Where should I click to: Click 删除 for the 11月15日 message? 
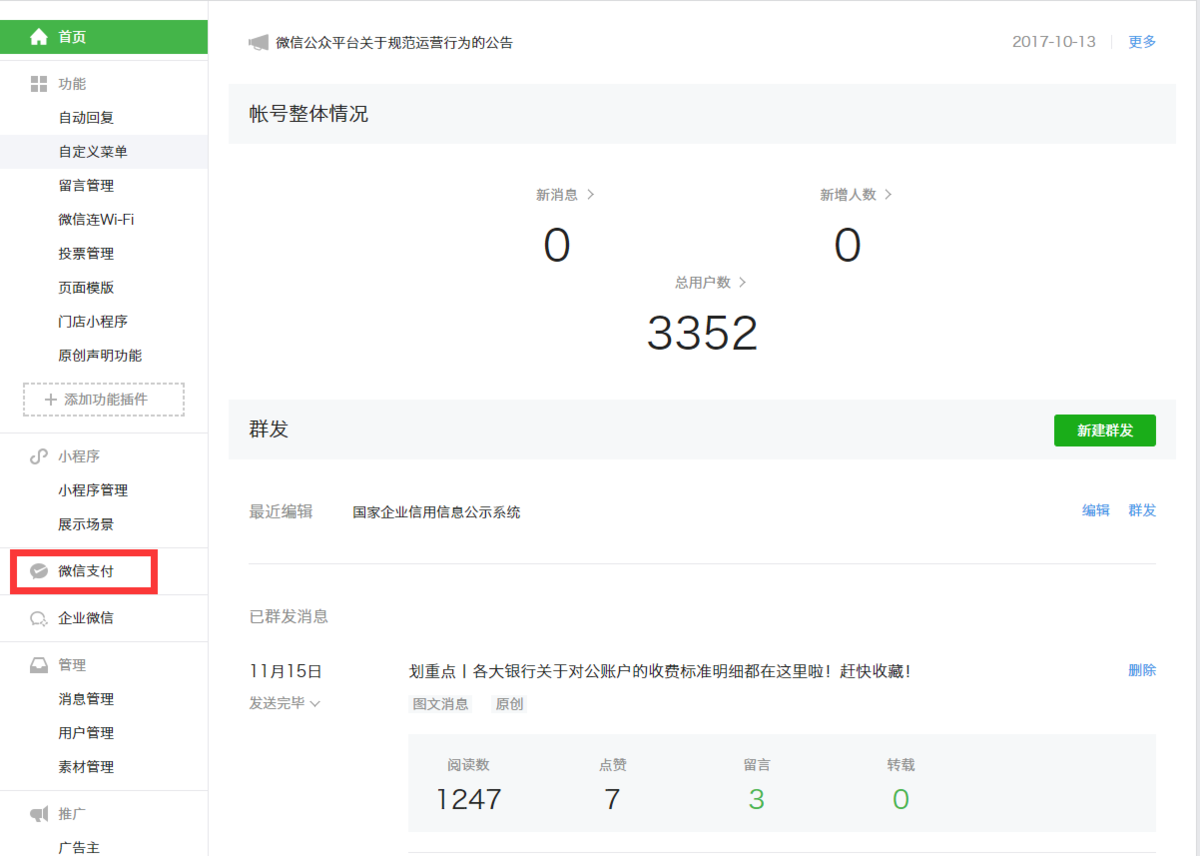(x=1142, y=670)
